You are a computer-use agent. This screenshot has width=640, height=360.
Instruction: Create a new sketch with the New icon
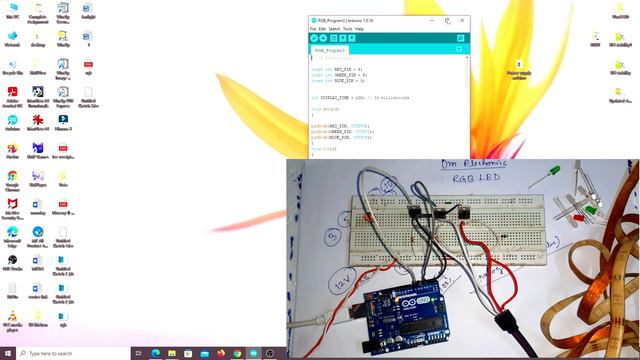pyautogui.click(x=333, y=38)
